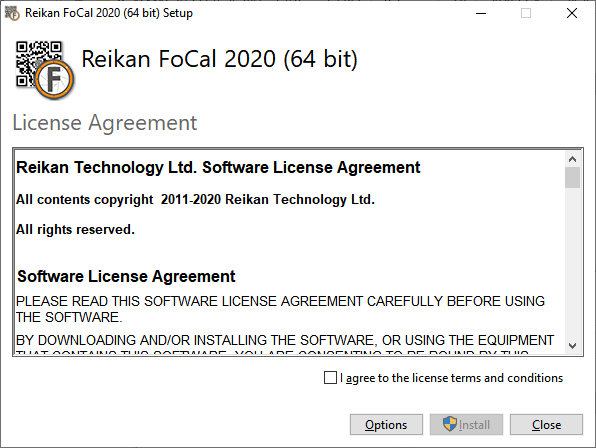
Task: Click the 'I agree to the license terms' label
Action: (x=452, y=378)
